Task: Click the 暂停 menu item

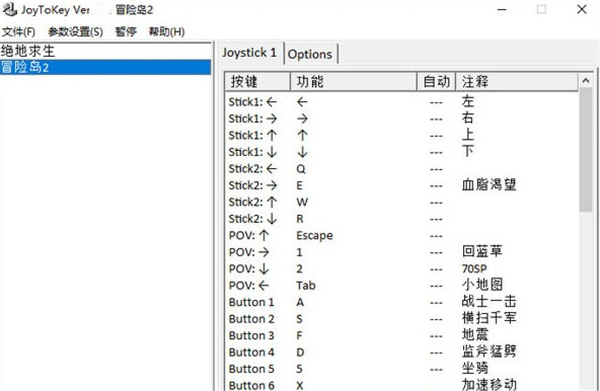Action: pyautogui.click(x=126, y=31)
